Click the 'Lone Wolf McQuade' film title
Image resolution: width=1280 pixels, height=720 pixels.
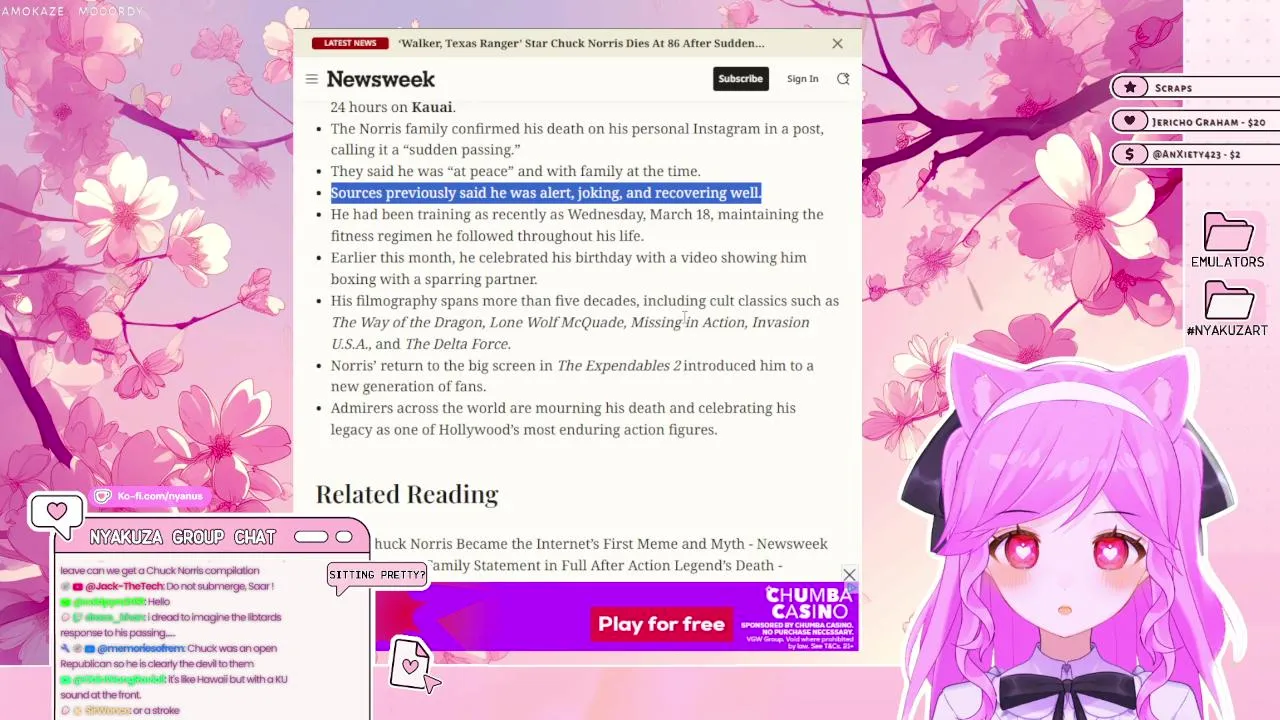[556, 322]
